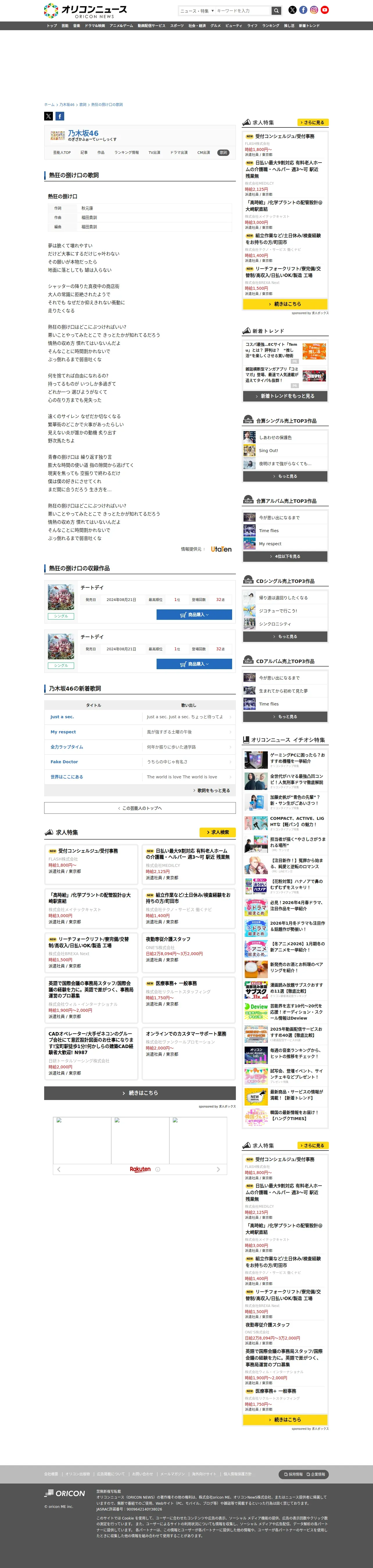This screenshot has width=373, height=1568.
Task: Switch to the 記事 artist tab
Action: tap(84, 153)
